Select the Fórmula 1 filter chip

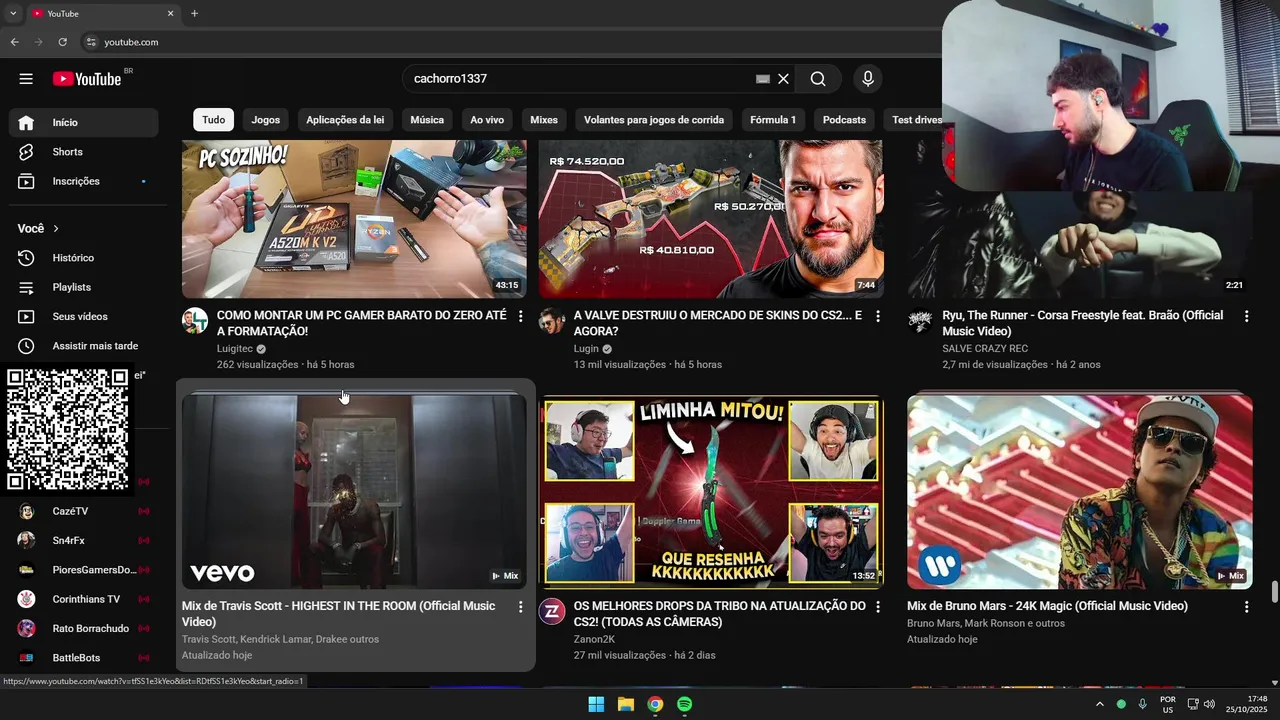click(773, 120)
